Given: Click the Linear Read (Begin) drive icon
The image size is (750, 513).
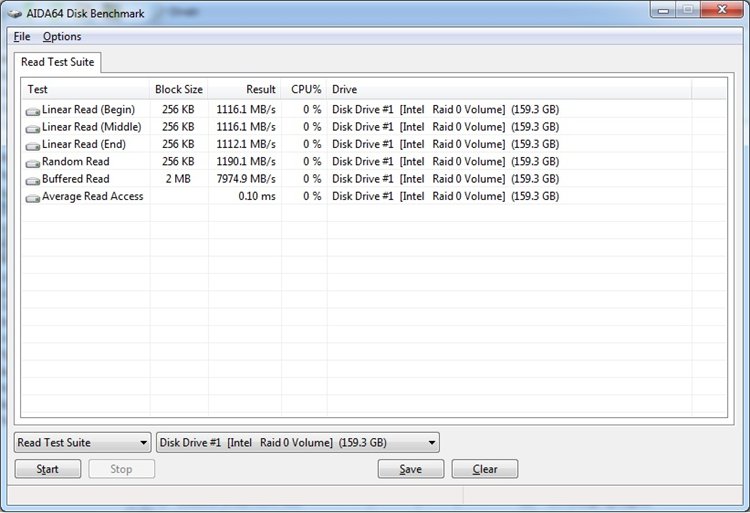Looking at the screenshot, I should click(33, 111).
